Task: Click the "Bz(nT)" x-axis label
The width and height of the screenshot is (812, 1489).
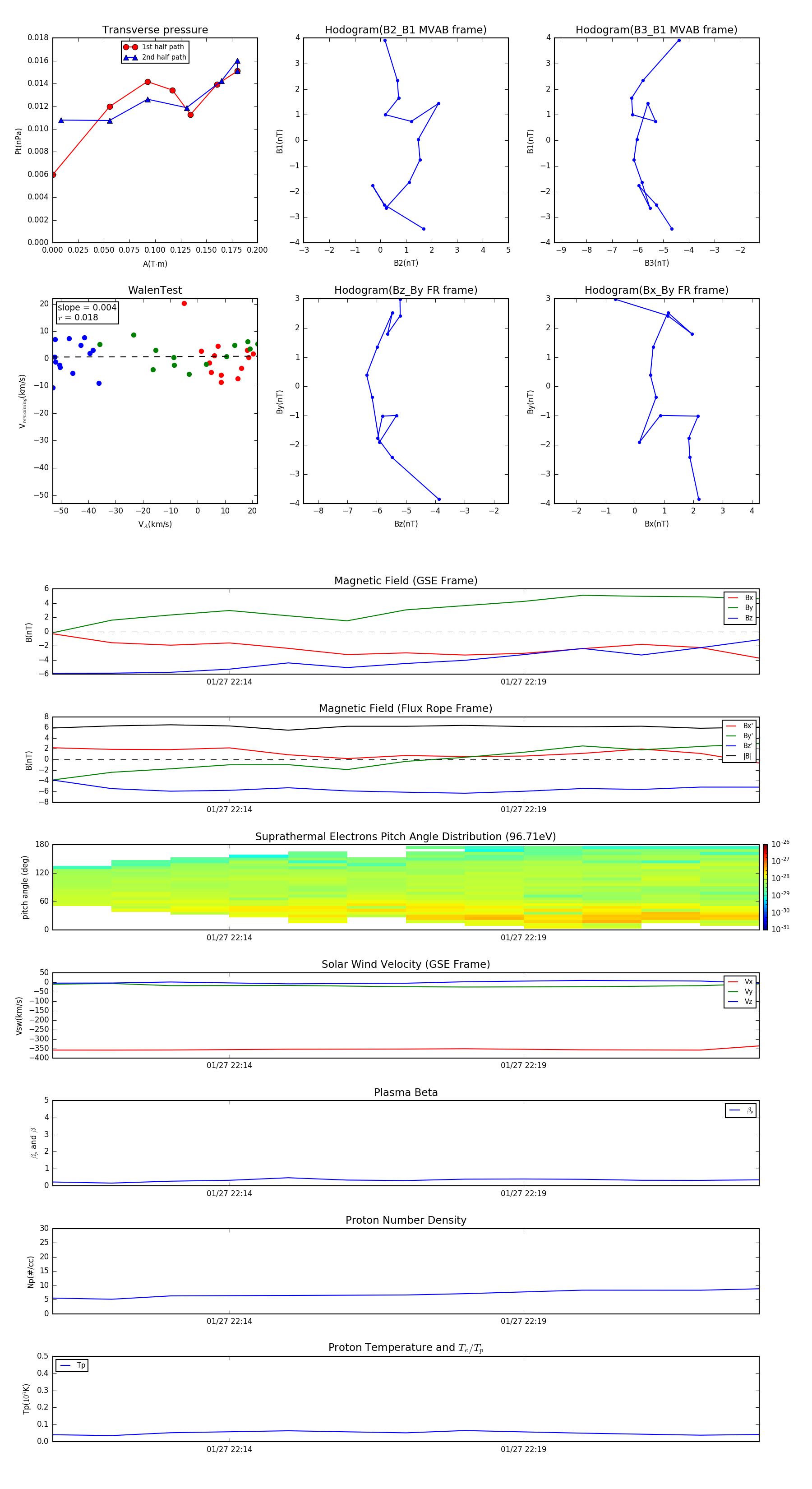Action: coord(406,524)
